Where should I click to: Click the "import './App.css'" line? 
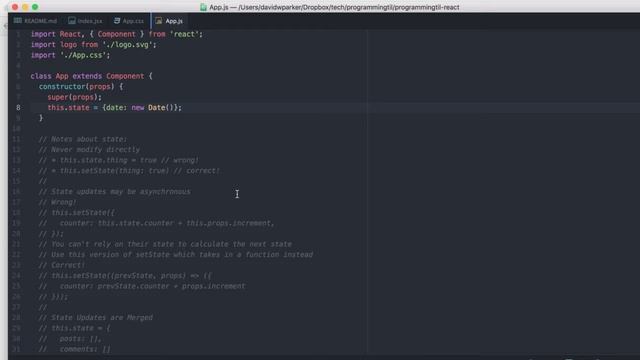(x=70, y=55)
